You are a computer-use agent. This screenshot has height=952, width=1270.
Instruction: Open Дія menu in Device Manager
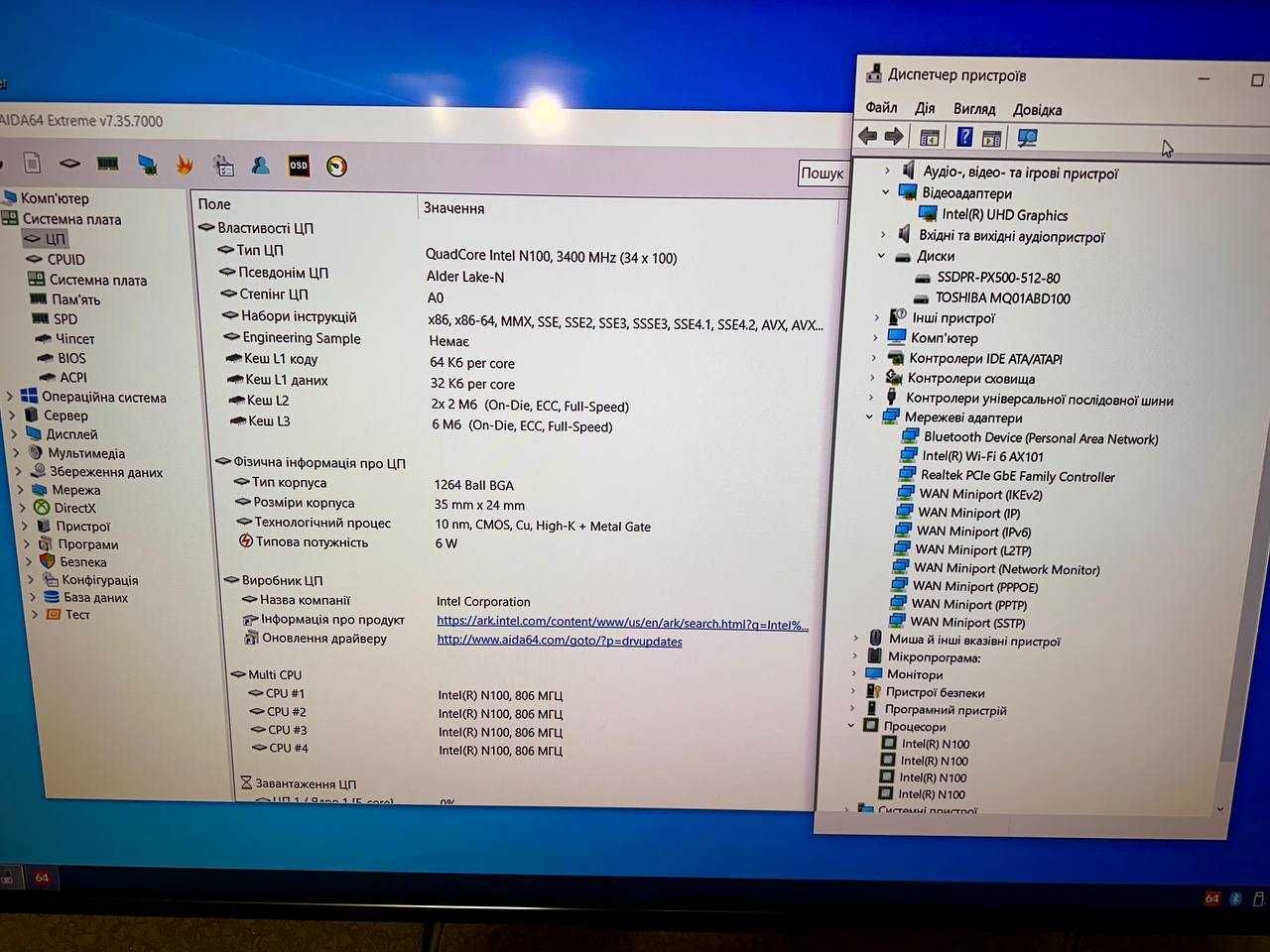(925, 108)
